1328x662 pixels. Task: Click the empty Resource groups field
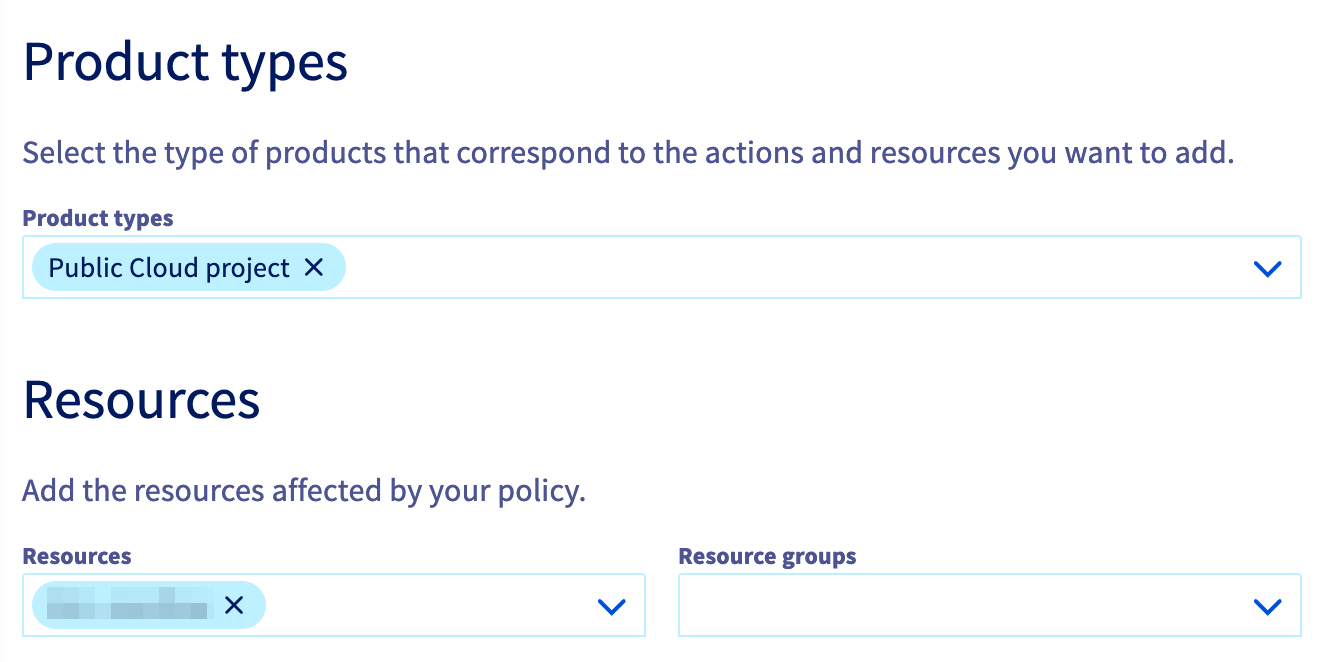tap(950, 605)
